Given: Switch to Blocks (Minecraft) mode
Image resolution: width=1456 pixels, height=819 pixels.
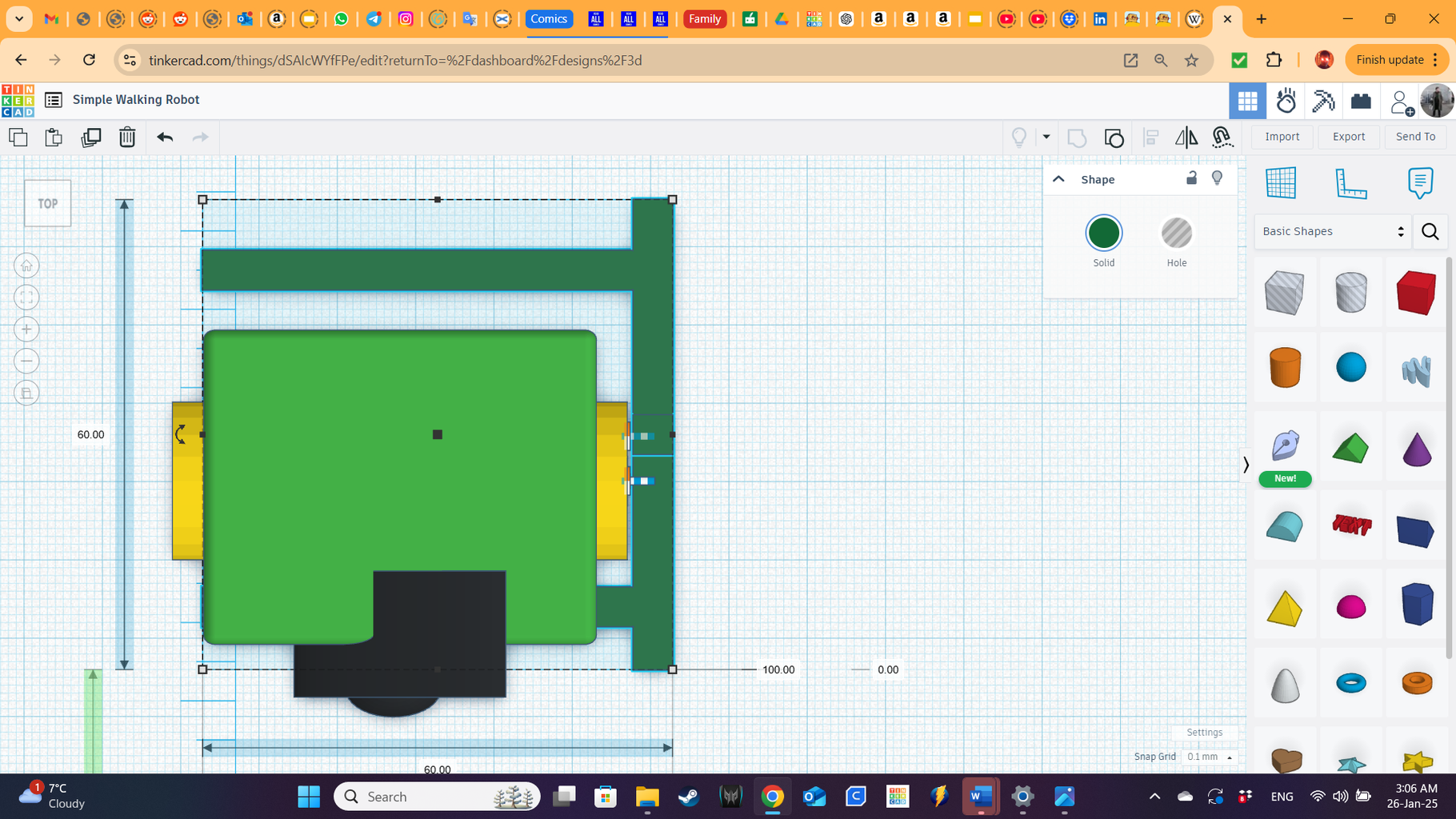Looking at the screenshot, I should (x=1323, y=101).
